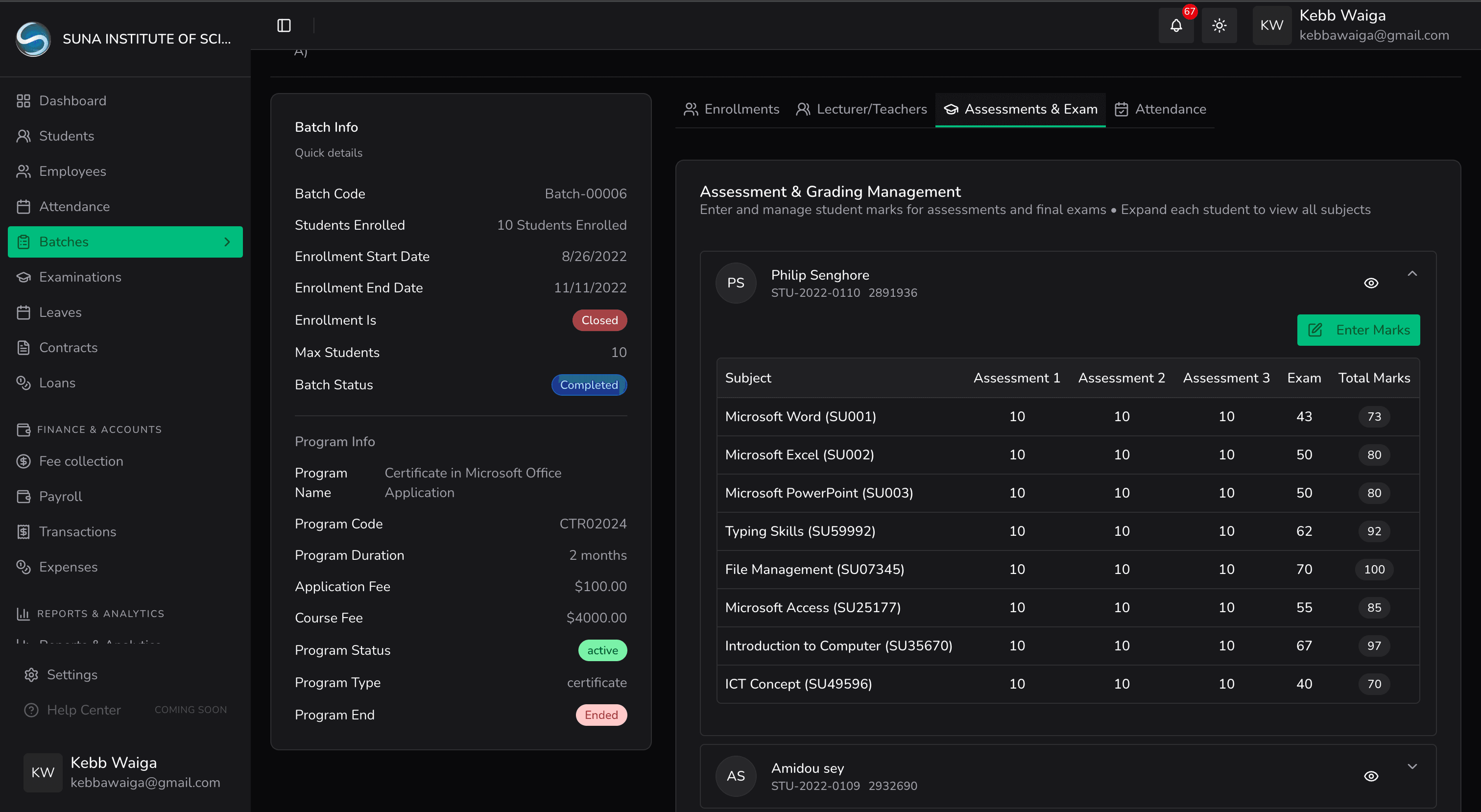Screen dimensions: 1481x812
Task: Click the Completed batch status badge
Action: pyautogui.click(x=589, y=385)
